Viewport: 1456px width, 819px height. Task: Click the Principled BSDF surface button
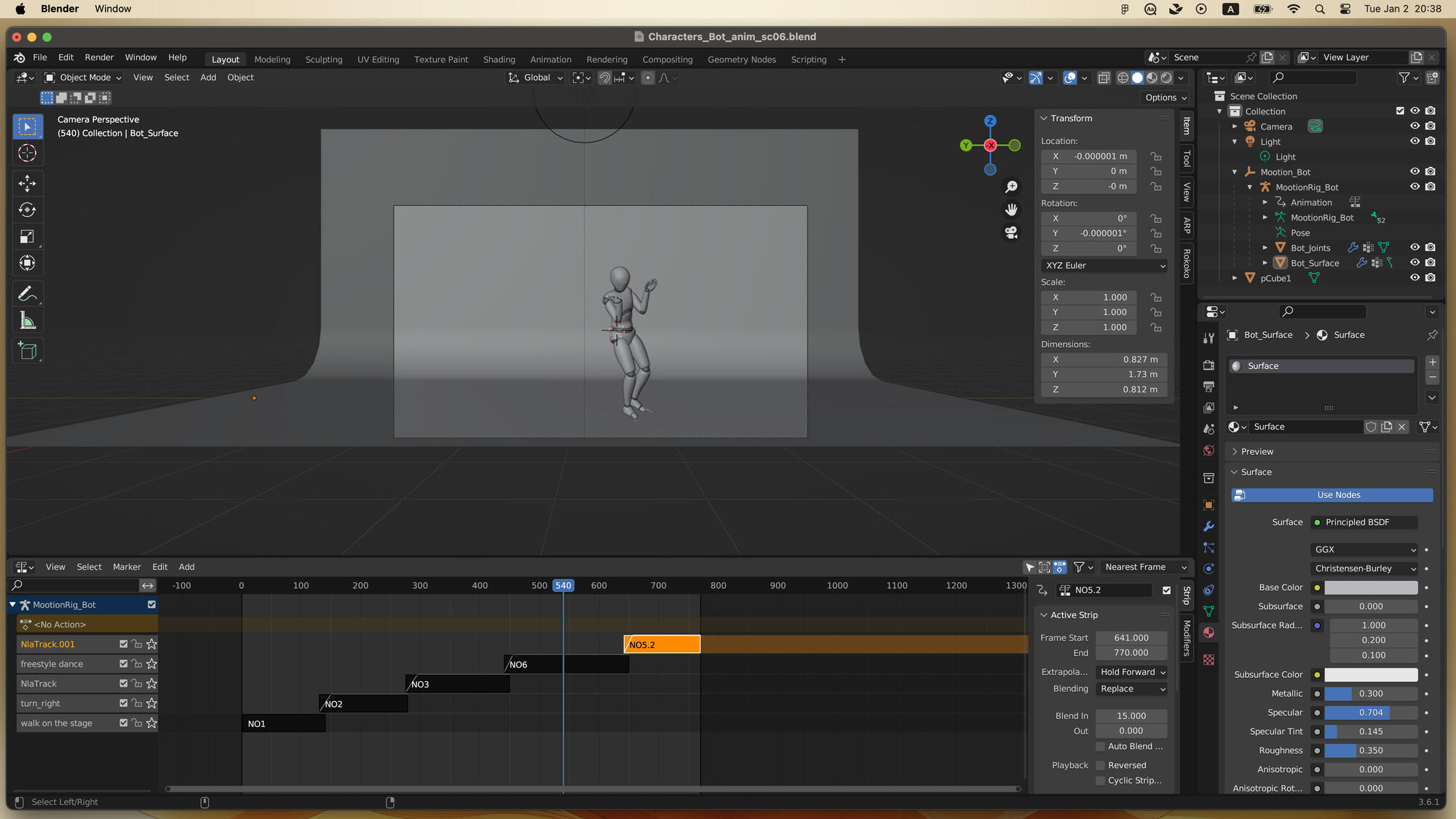coord(1364,522)
